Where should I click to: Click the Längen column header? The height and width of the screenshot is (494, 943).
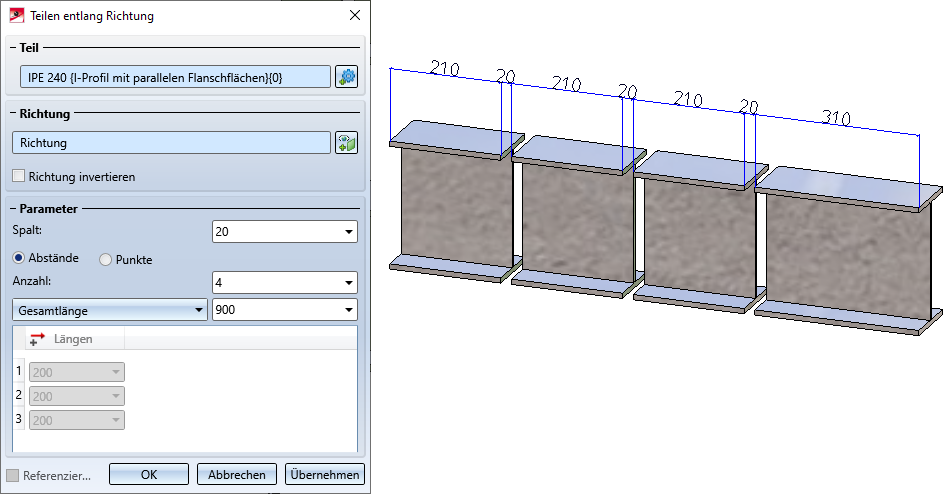pyautogui.click(x=73, y=339)
